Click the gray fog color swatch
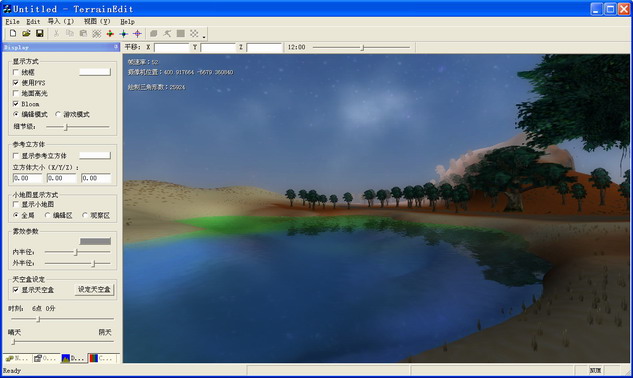 pos(95,242)
